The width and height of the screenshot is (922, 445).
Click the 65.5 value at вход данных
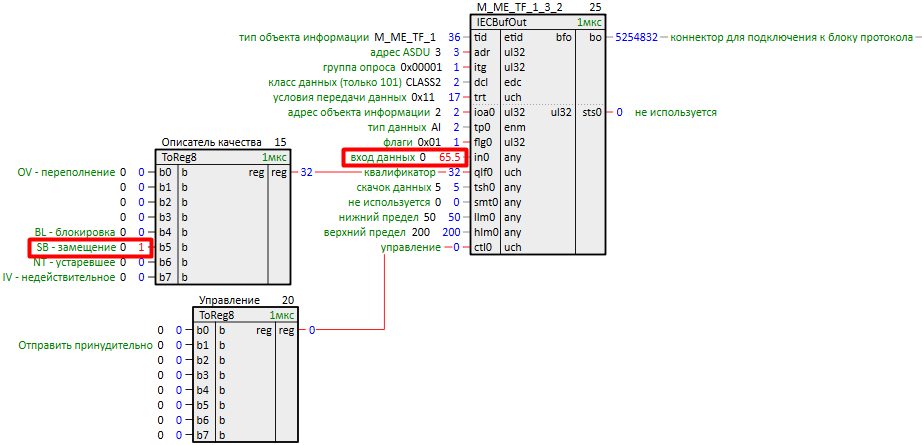(449, 158)
